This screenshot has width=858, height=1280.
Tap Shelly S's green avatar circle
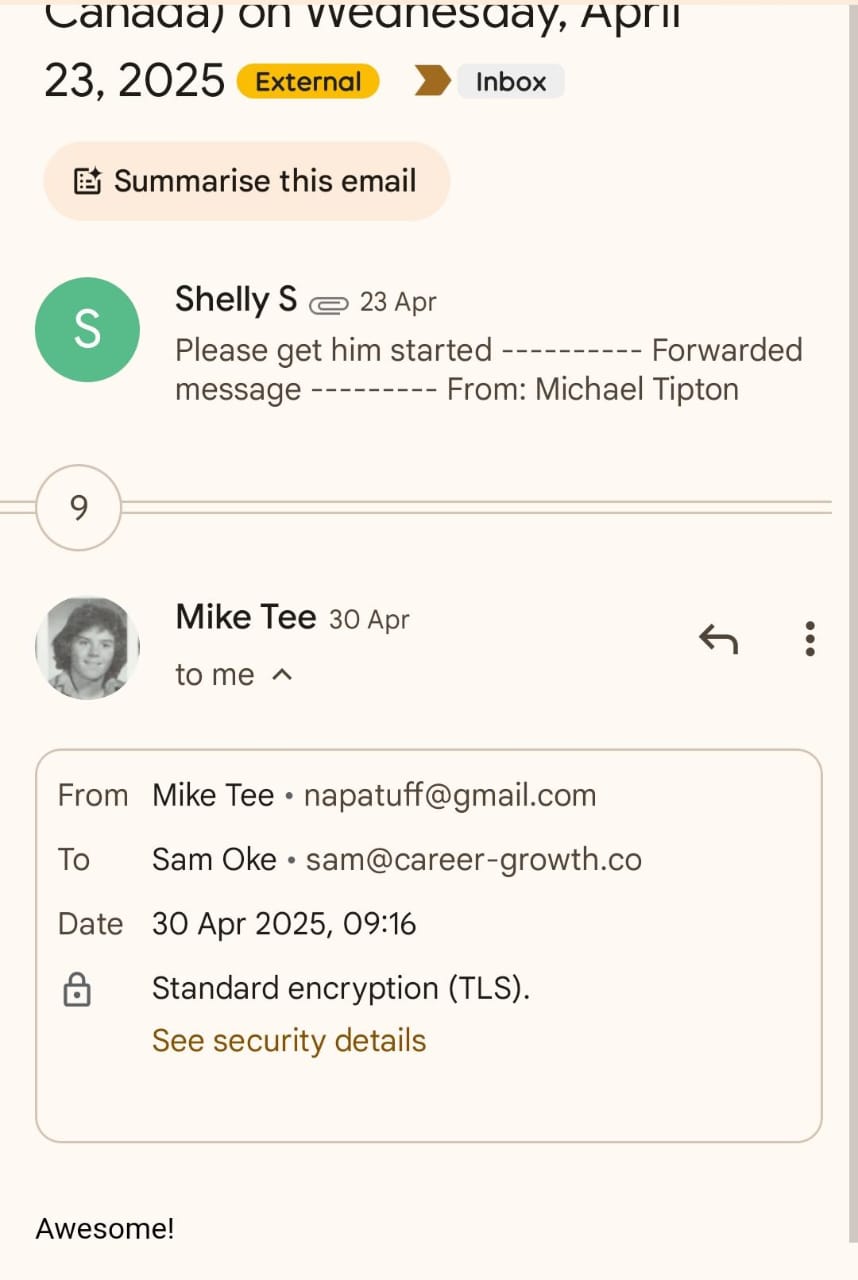tap(87, 329)
